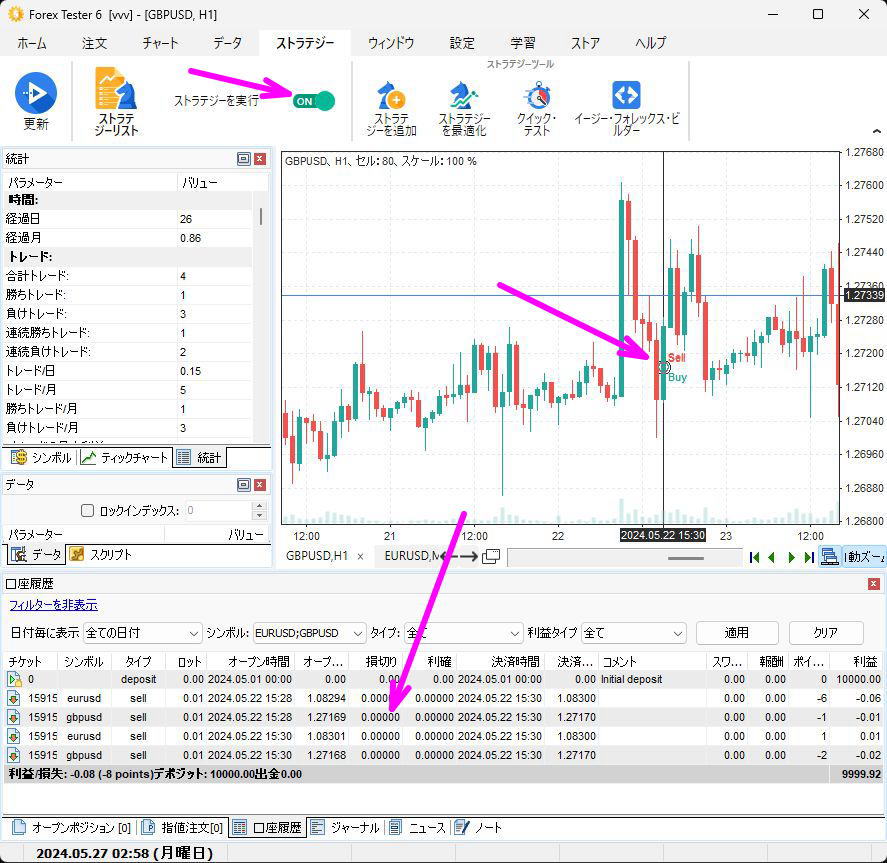Image resolution: width=887 pixels, height=863 pixels.
Task: Click the 適用 apply button
Action: coord(736,633)
